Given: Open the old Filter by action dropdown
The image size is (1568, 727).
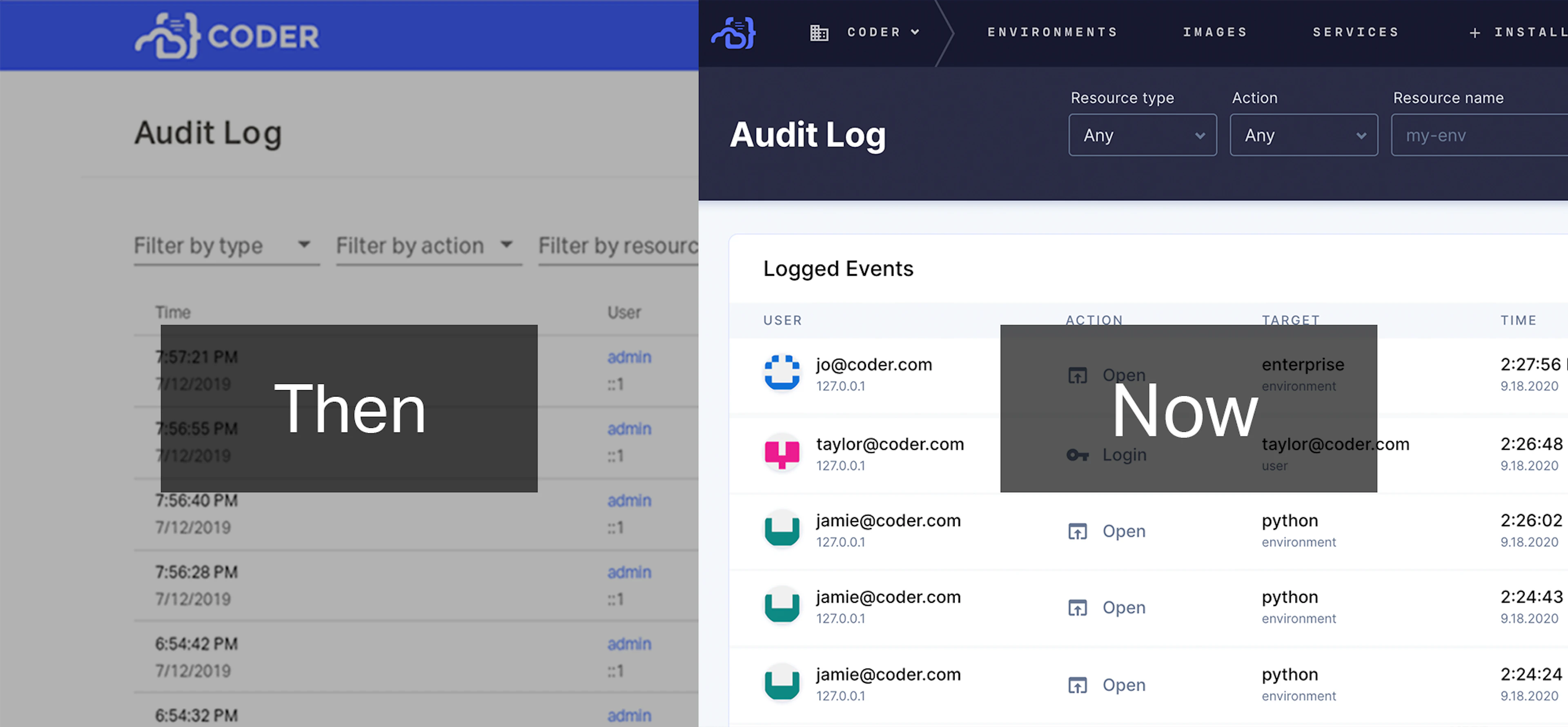Looking at the screenshot, I should pyautogui.click(x=429, y=247).
